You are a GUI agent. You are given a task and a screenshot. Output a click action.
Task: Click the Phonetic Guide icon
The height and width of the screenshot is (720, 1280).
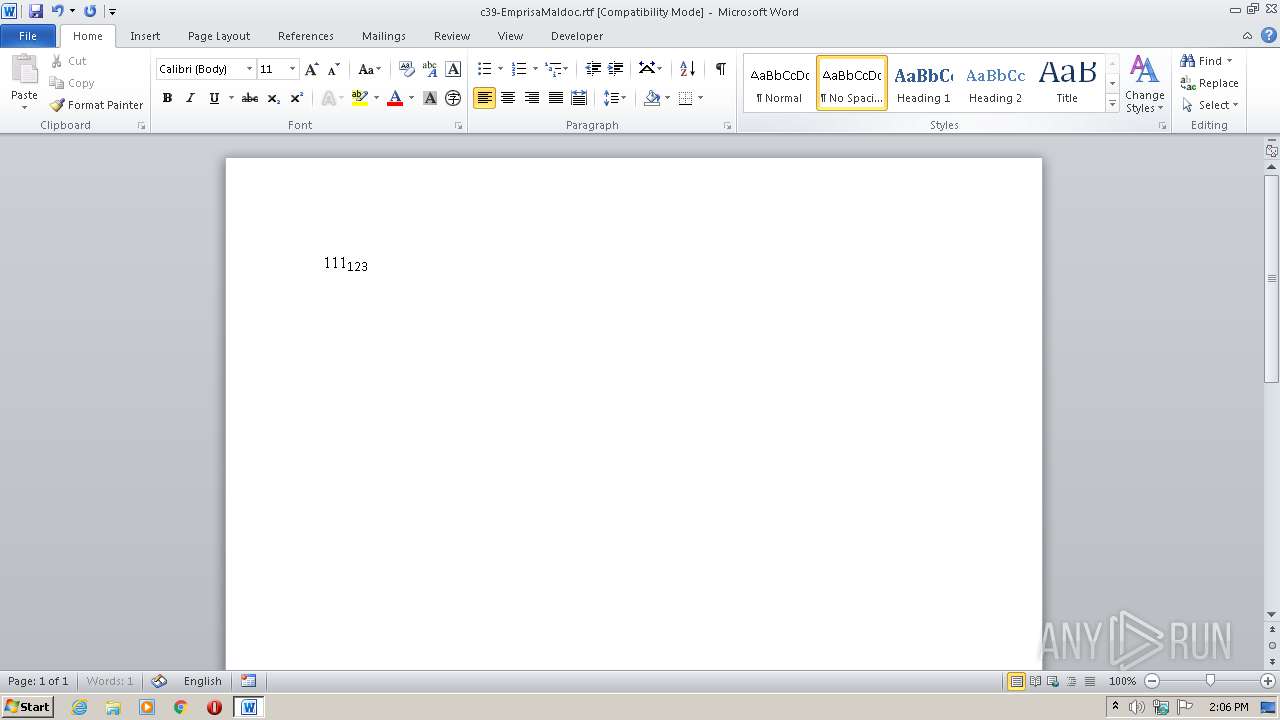pos(430,69)
